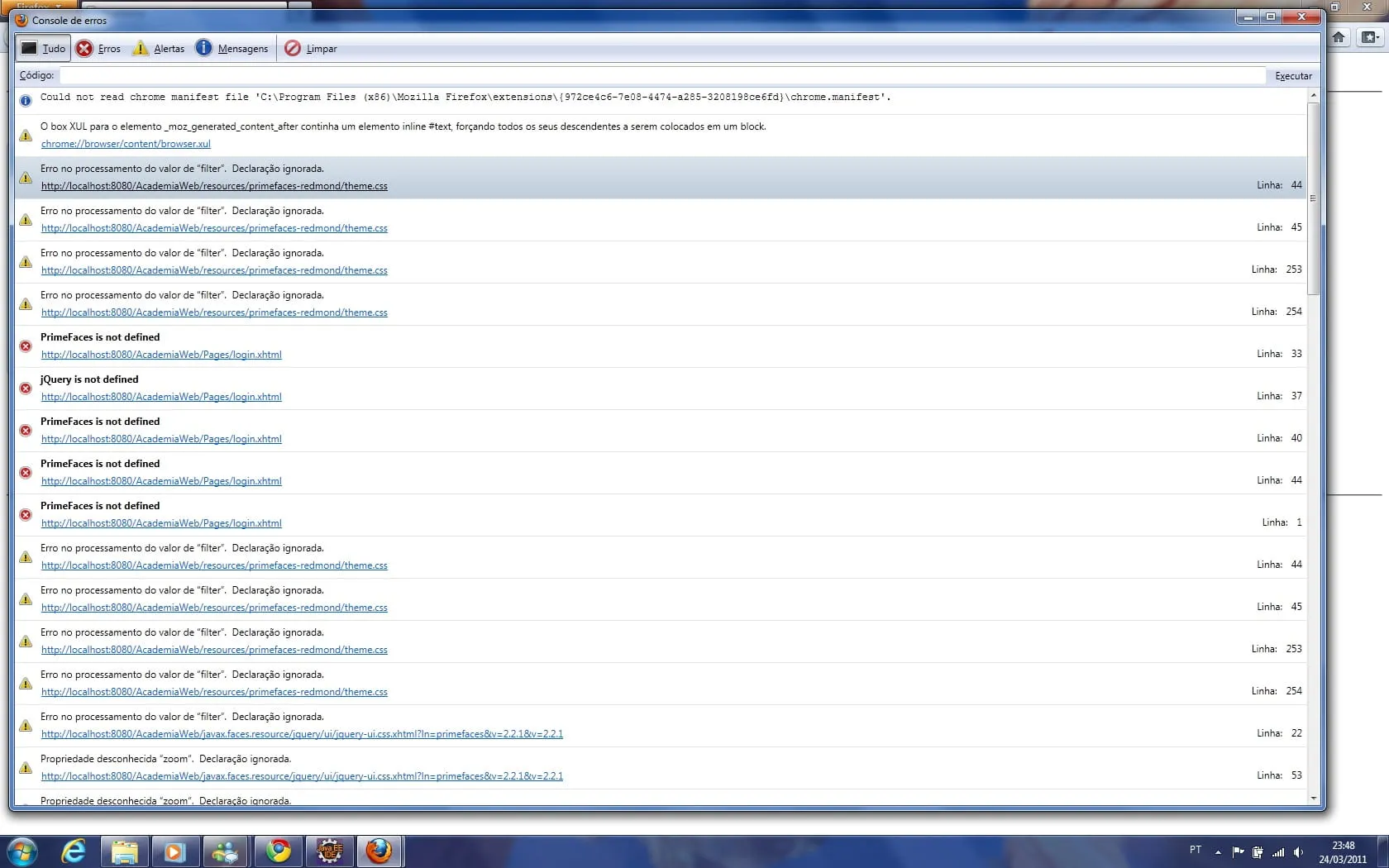Show hidden tray icons with the arrow
1389x868 pixels.
pos(1218,851)
